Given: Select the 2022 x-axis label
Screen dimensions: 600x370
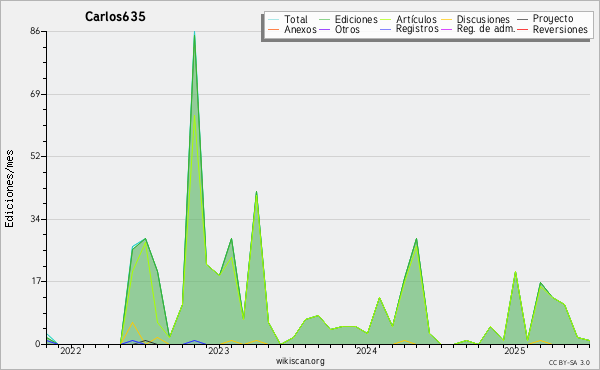Looking at the screenshot, I should pos(71,351).
